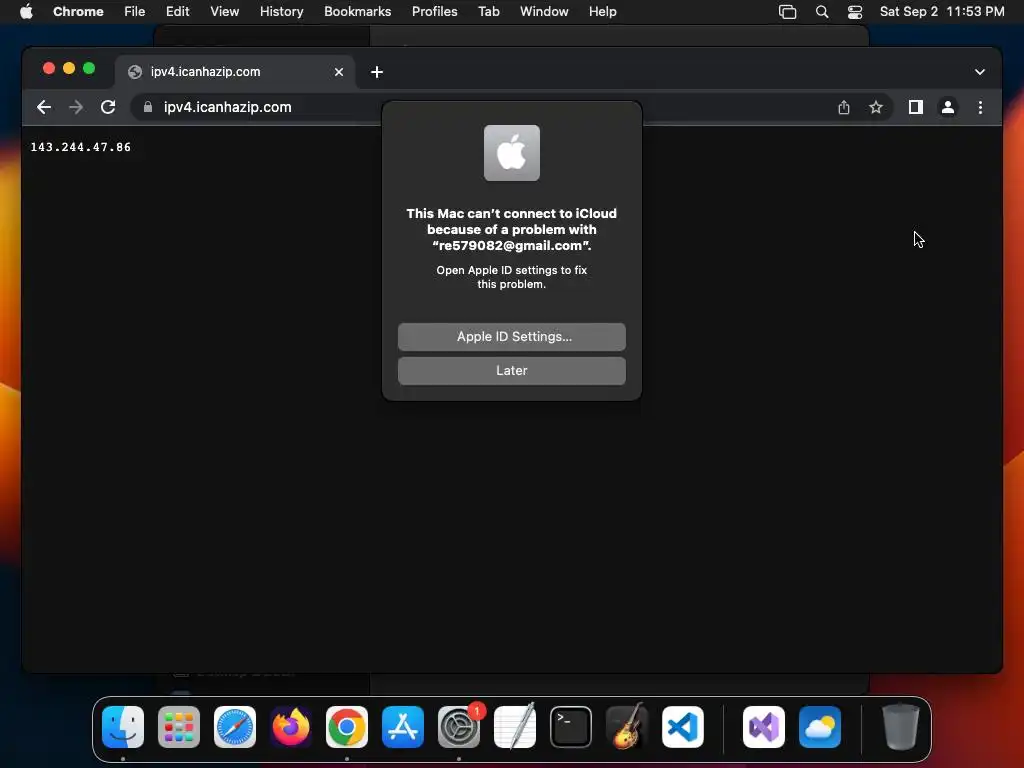Launch Safari from the Dock
The image size is (1024, 768).
point(235,727)
